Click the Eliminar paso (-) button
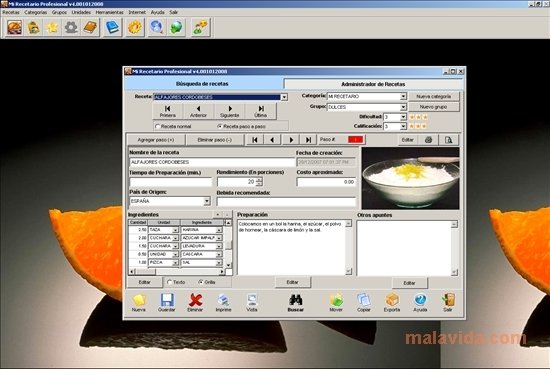 215,140
